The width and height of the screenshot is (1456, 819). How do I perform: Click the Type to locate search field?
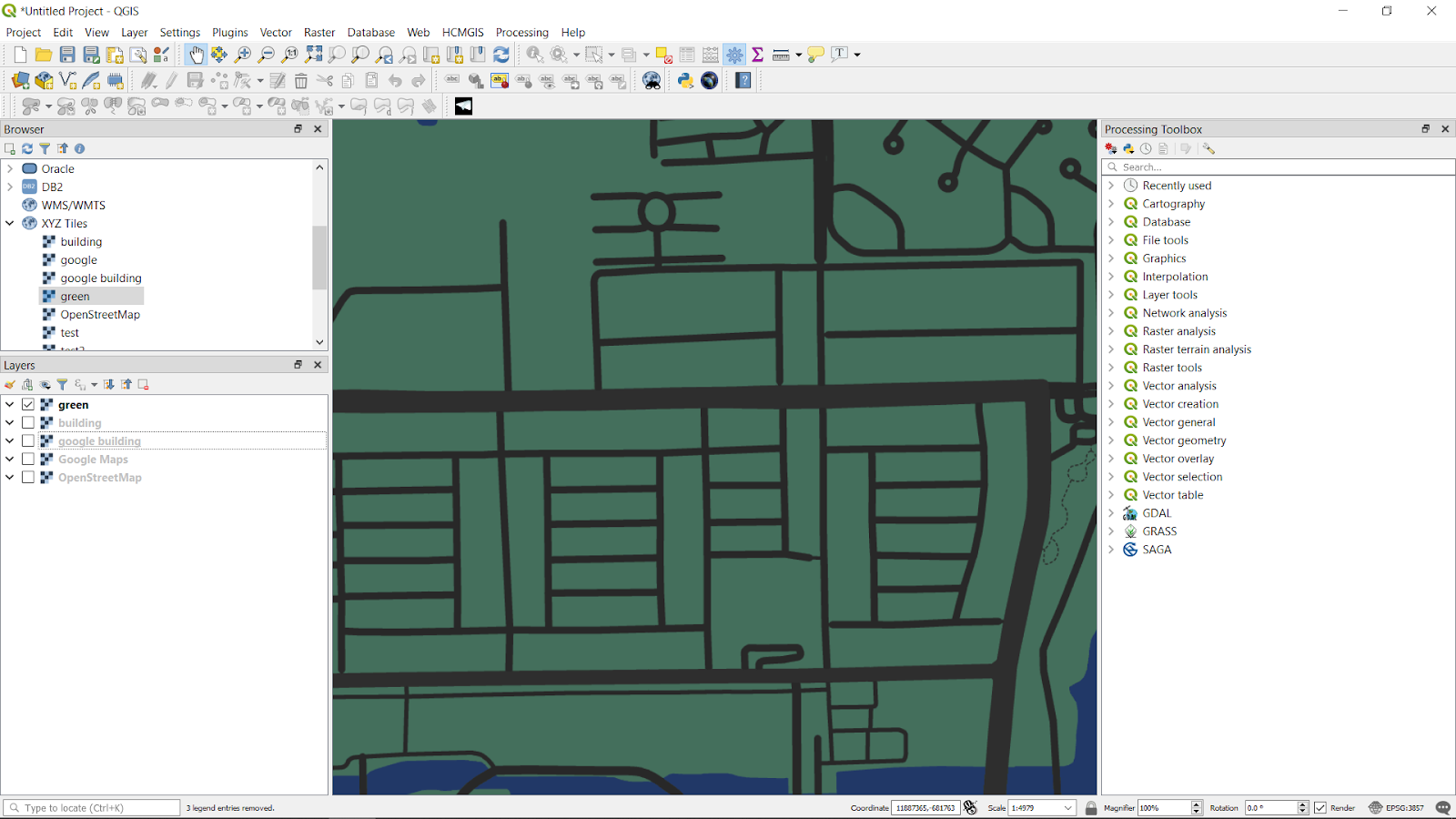(91, 807)
